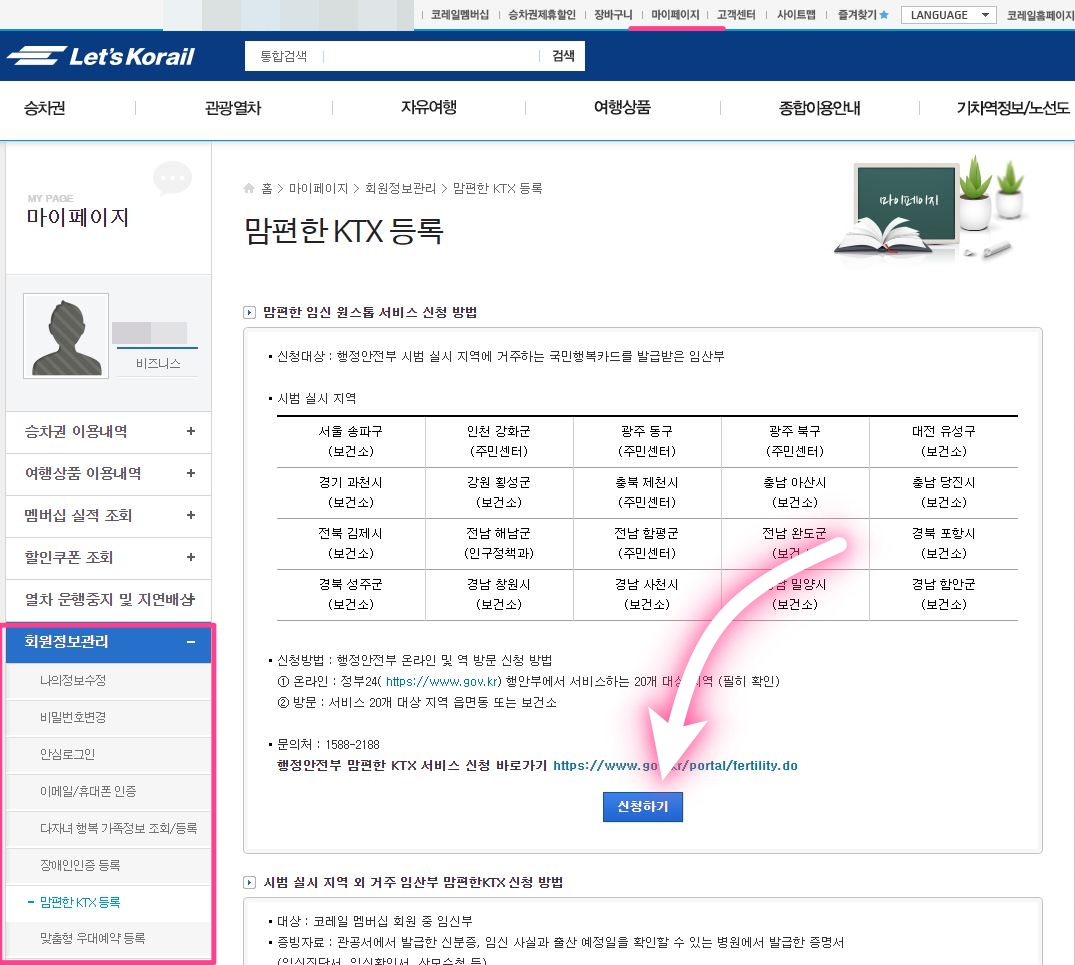Click the 회원정보관리 breadcrumb link
Screen dimensions: 1075x965
400,188
